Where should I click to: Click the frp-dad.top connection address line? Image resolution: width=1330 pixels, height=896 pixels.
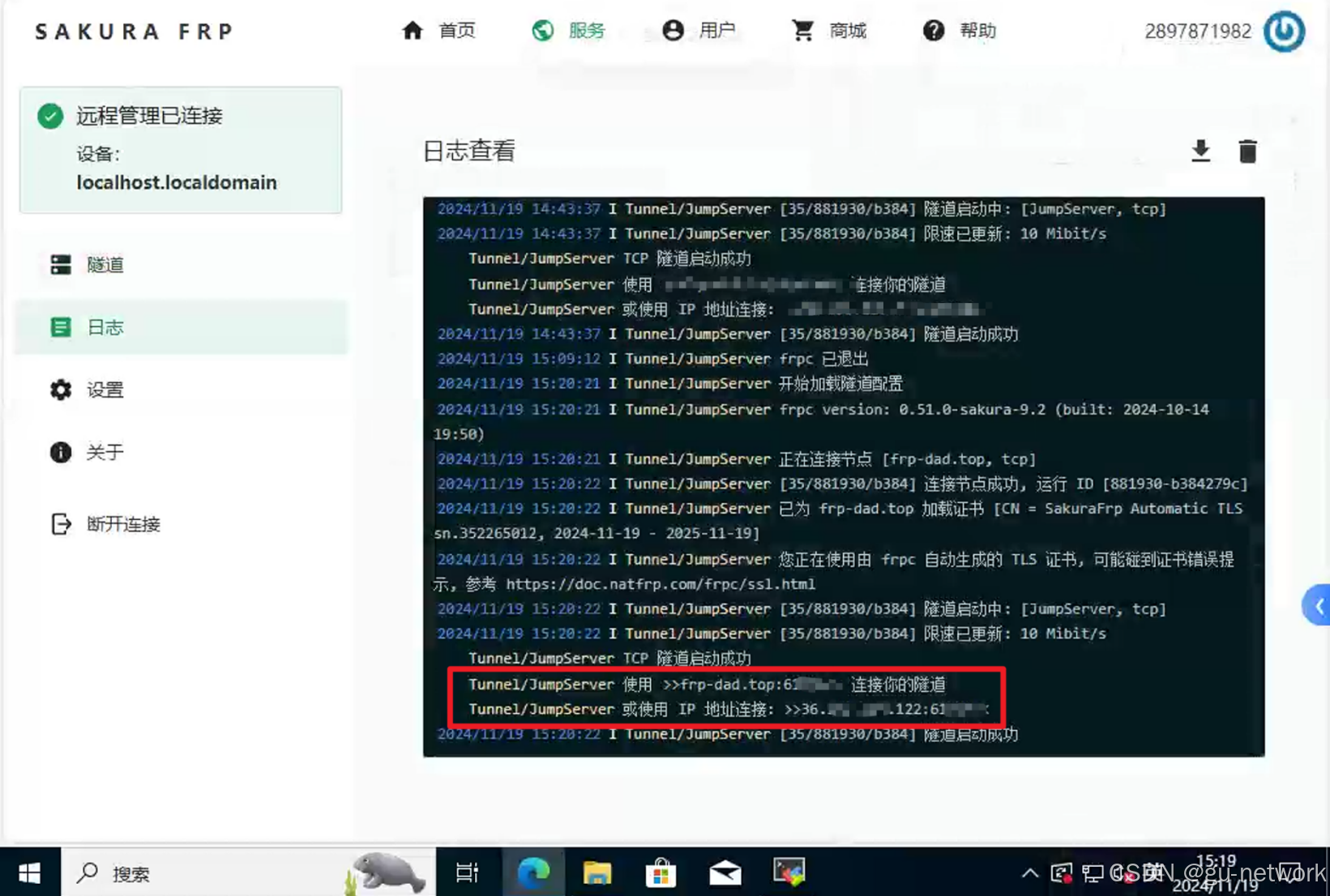click(x=707, y=685)
